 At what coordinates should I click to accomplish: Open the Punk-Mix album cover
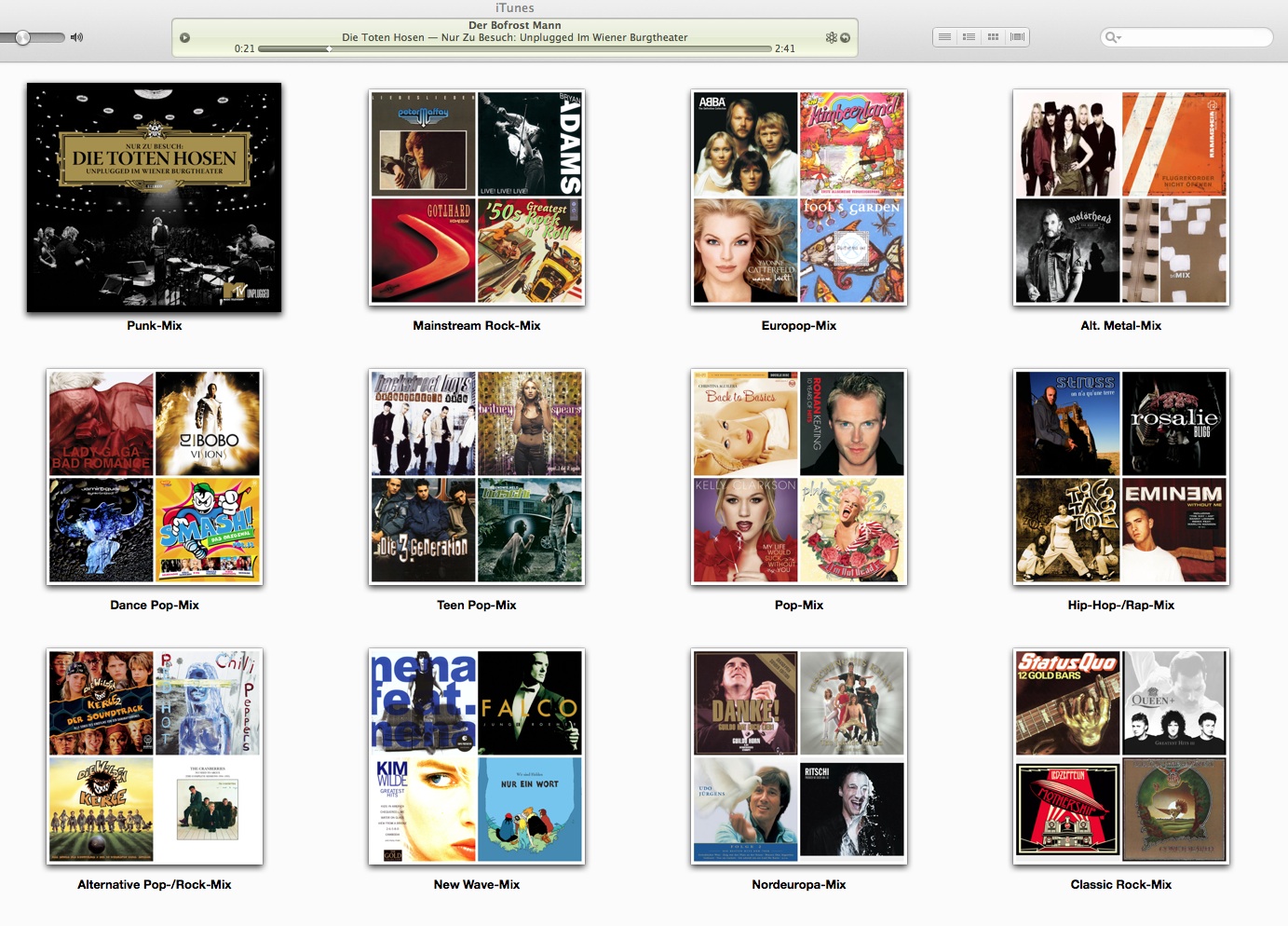[155, 197]
